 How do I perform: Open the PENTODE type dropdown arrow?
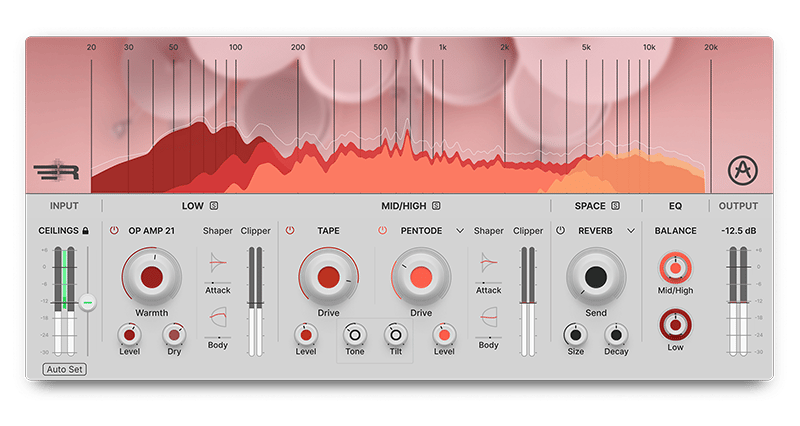pos(460,231)
